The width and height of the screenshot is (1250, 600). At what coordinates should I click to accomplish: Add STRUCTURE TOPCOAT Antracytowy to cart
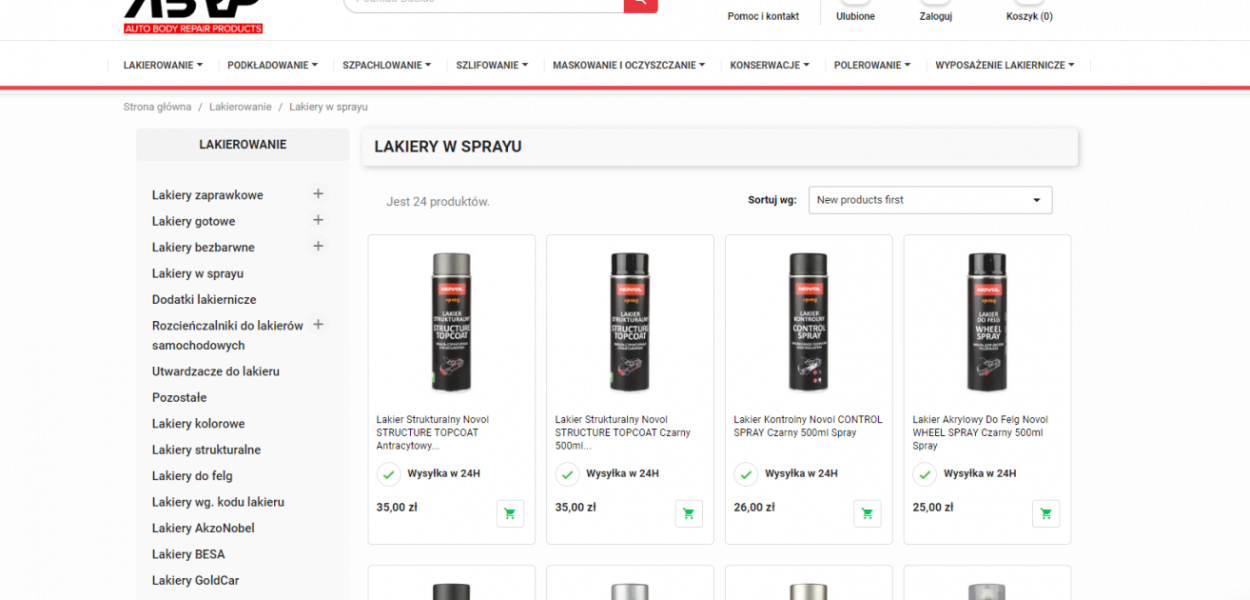tap(510, 513)
